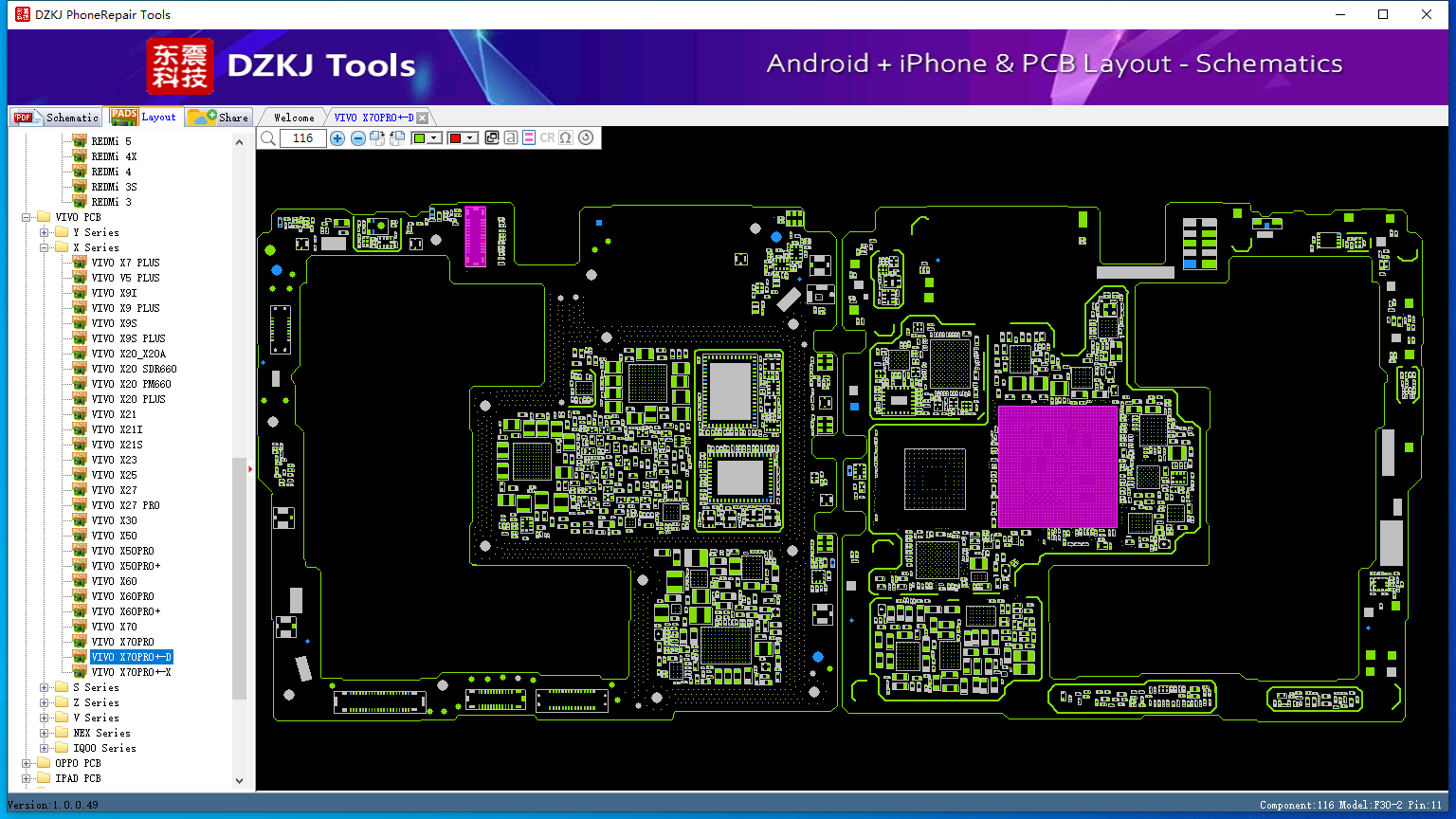
Task: Close the VIVO X70PRO+-D tab
Action: [423, 118]
